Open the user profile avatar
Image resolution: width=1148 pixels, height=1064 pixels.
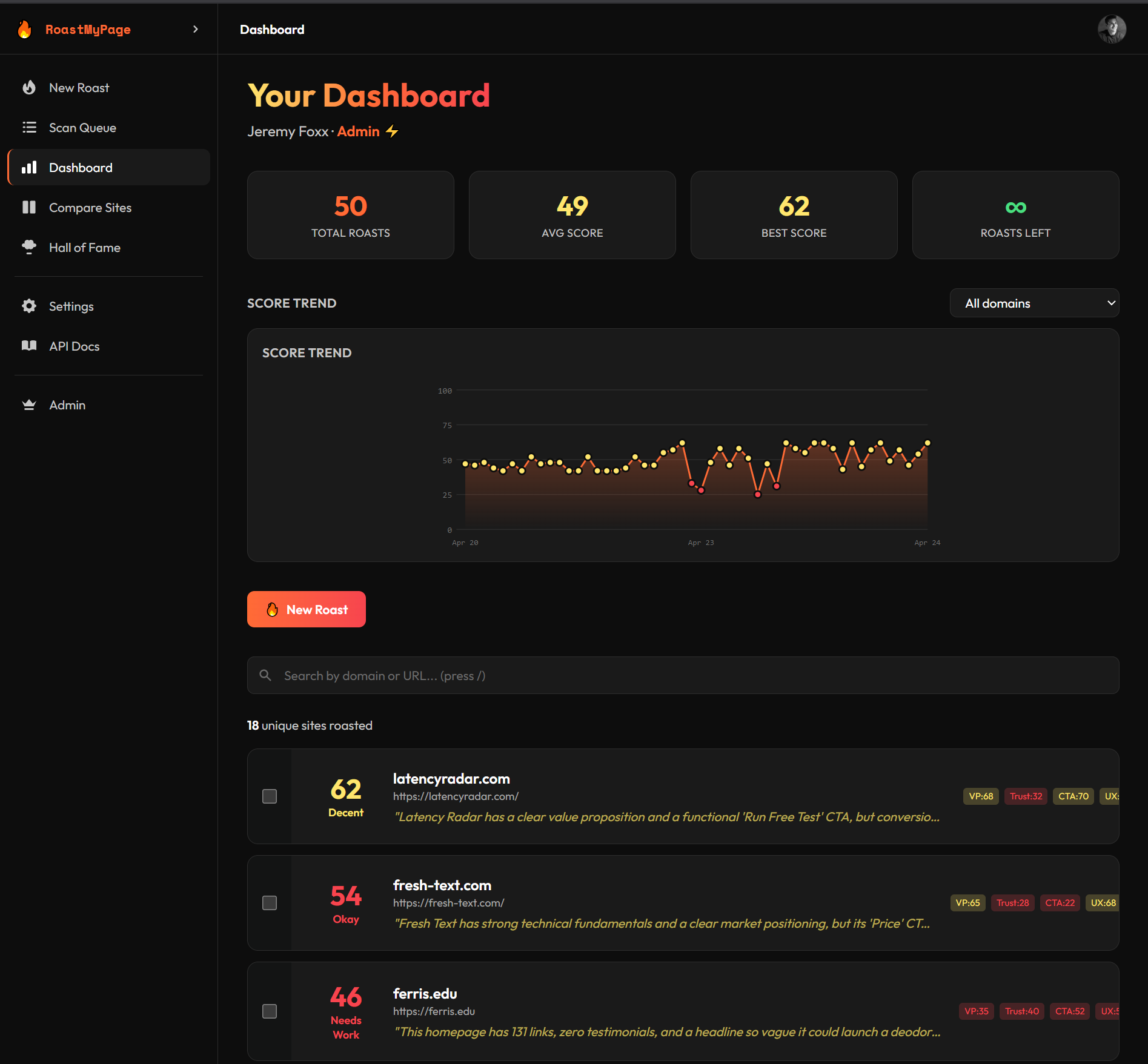tap(1112, 29)
